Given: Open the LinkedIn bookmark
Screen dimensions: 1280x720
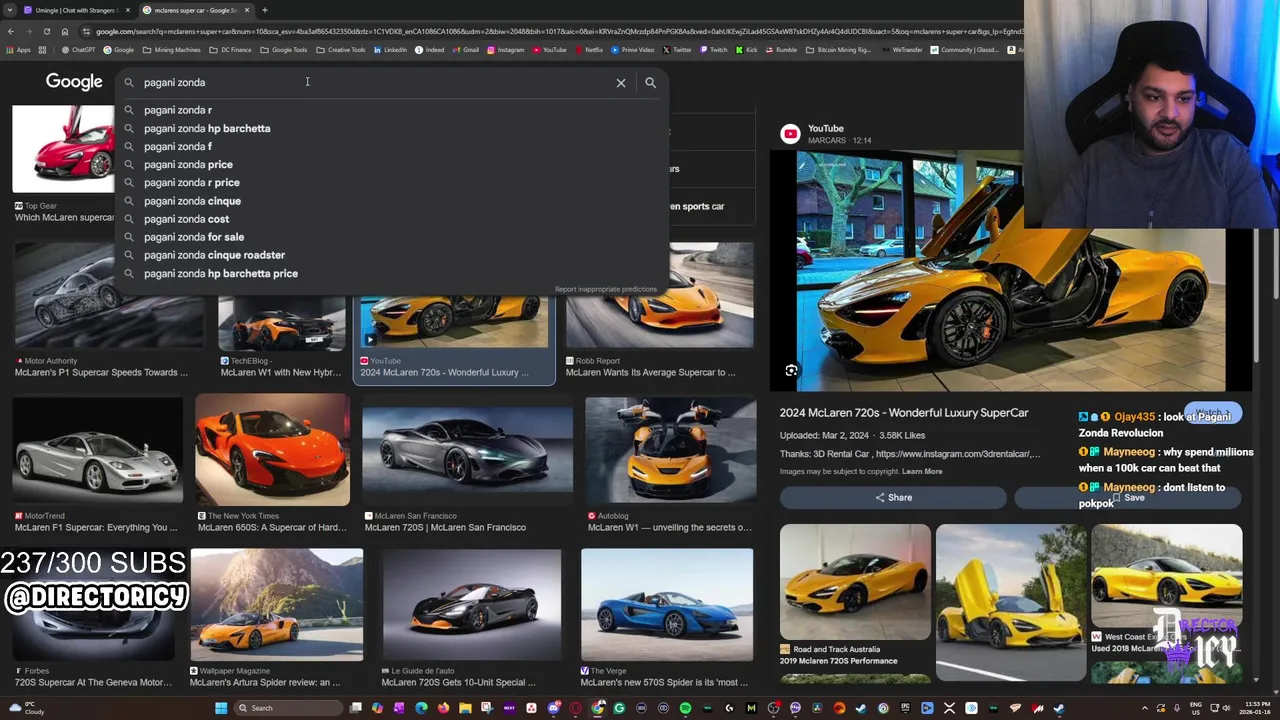Looking at the screenshot, I should pos(391,50).
